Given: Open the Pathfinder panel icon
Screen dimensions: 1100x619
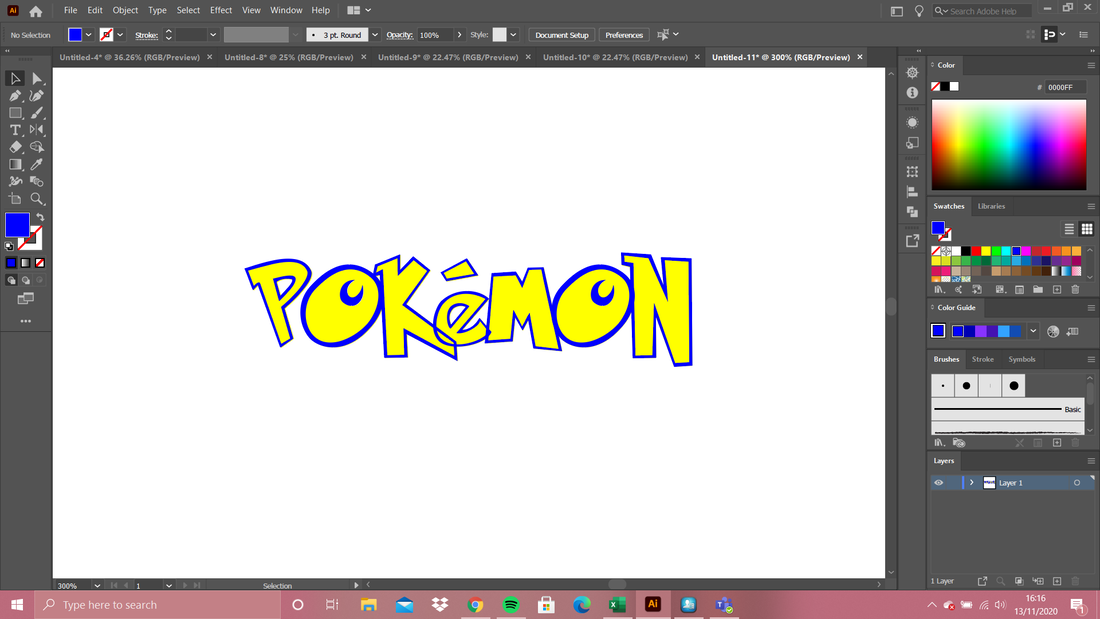Looking at the screenshot, I should point(912,211).
